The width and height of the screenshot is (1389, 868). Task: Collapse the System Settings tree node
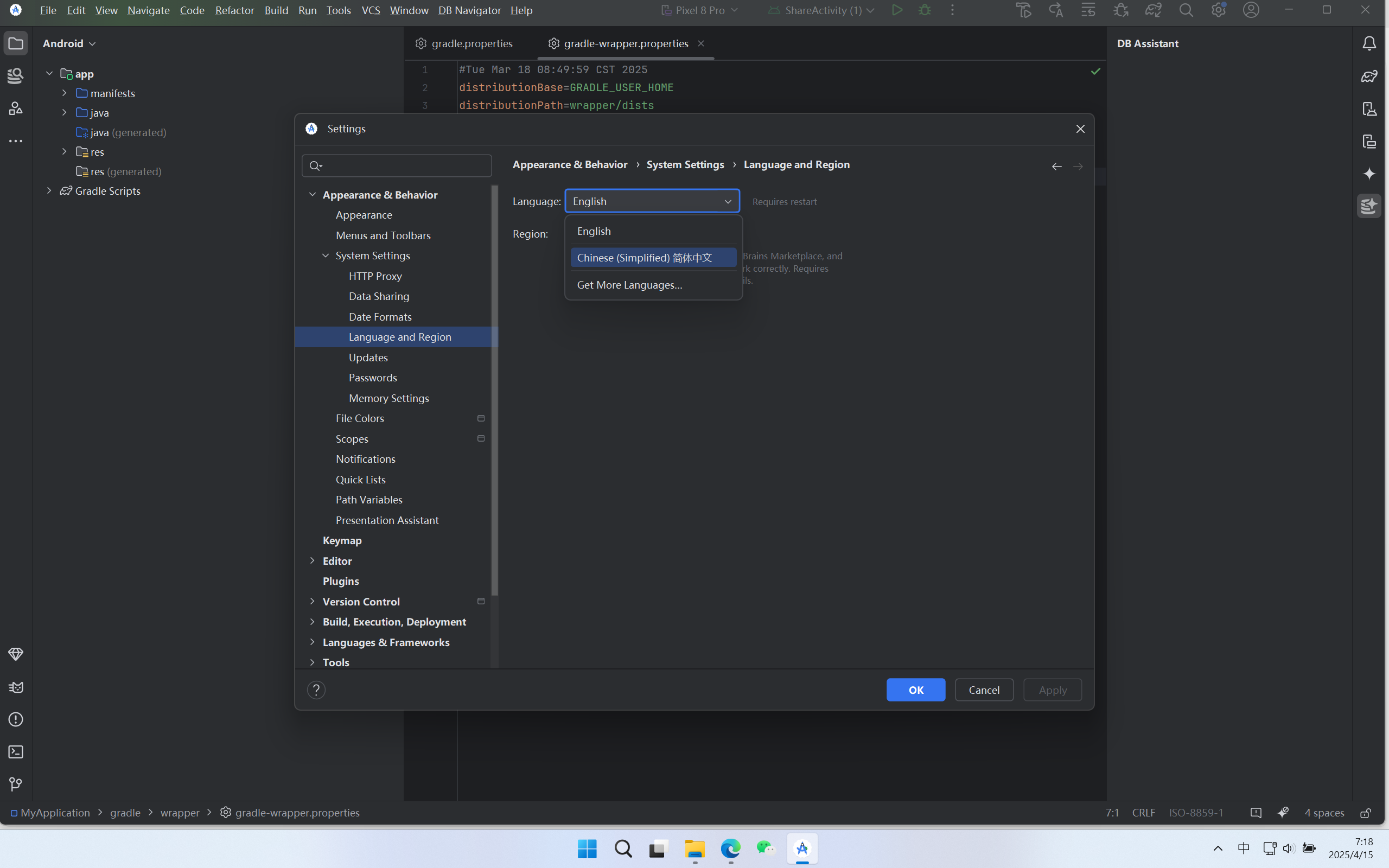tap(326, 256)
